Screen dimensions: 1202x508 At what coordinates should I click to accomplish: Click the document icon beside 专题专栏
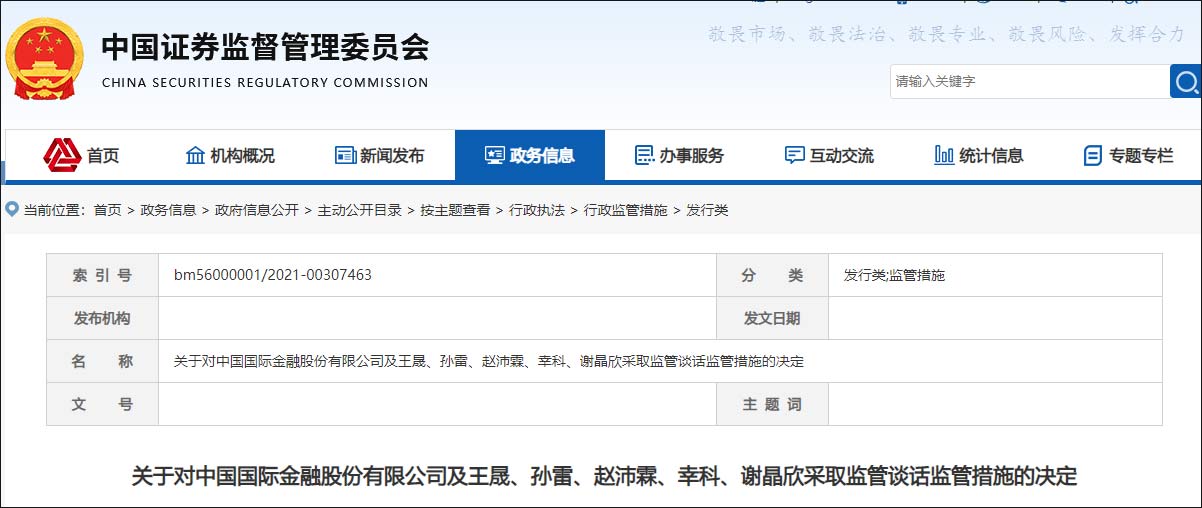coord(1093,156)
